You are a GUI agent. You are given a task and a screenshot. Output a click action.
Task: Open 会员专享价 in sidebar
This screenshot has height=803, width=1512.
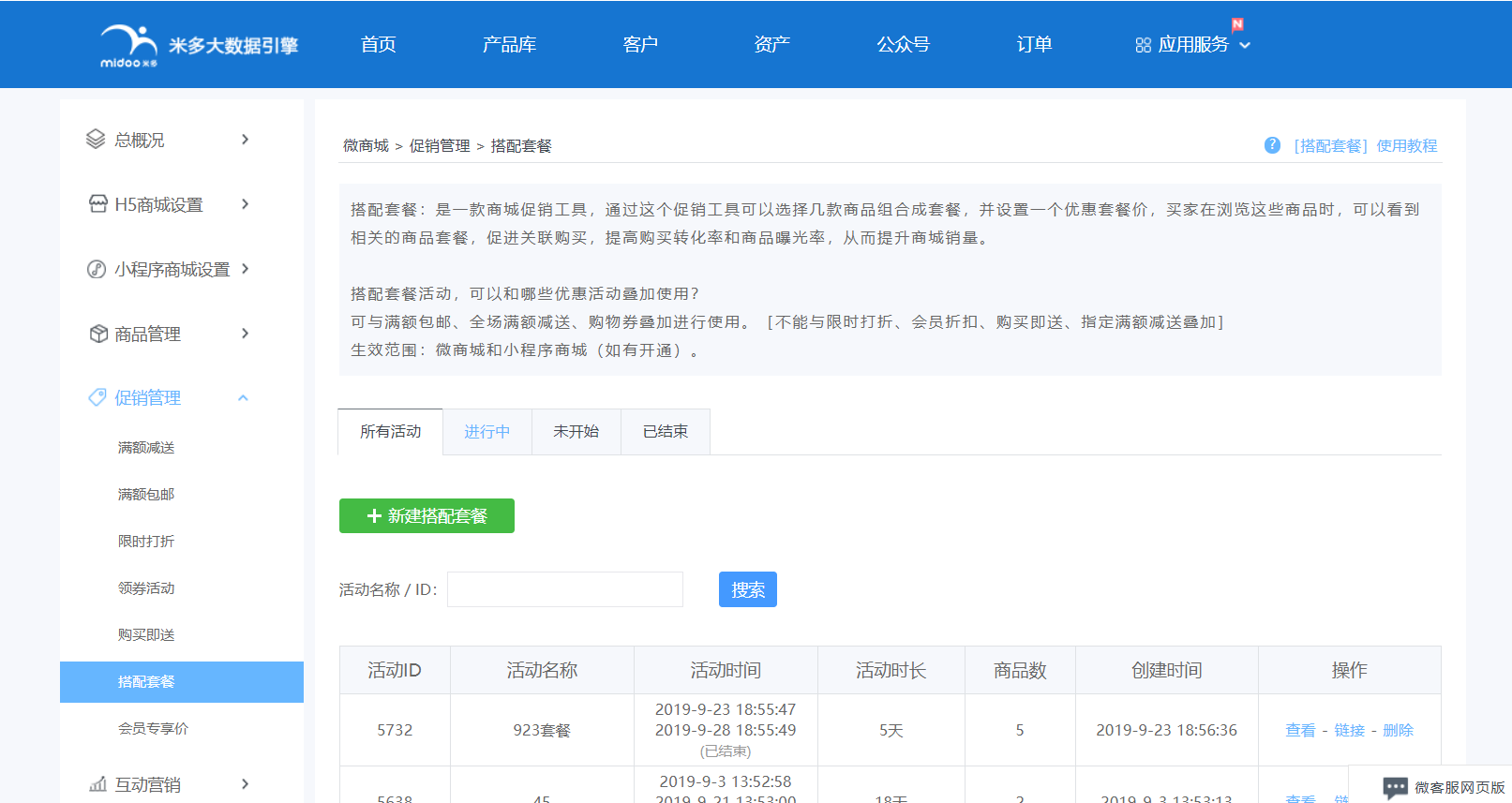[153, 729]
